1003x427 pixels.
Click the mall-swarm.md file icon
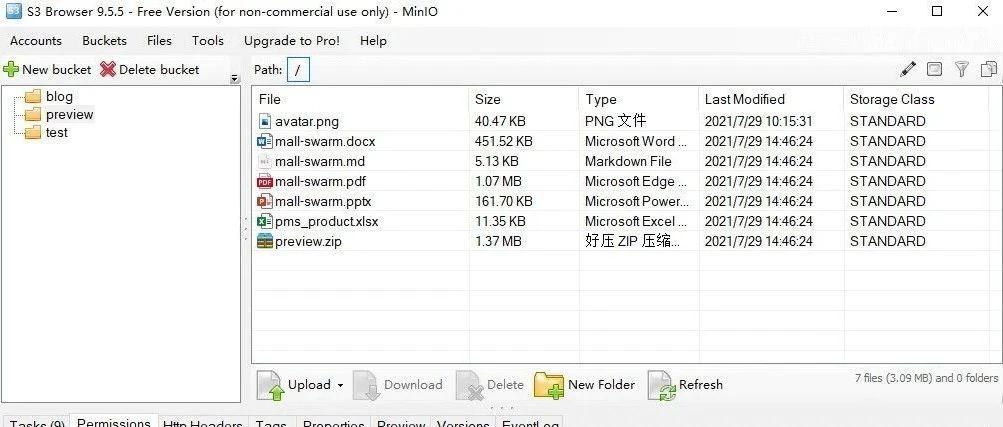coord(265,161)
